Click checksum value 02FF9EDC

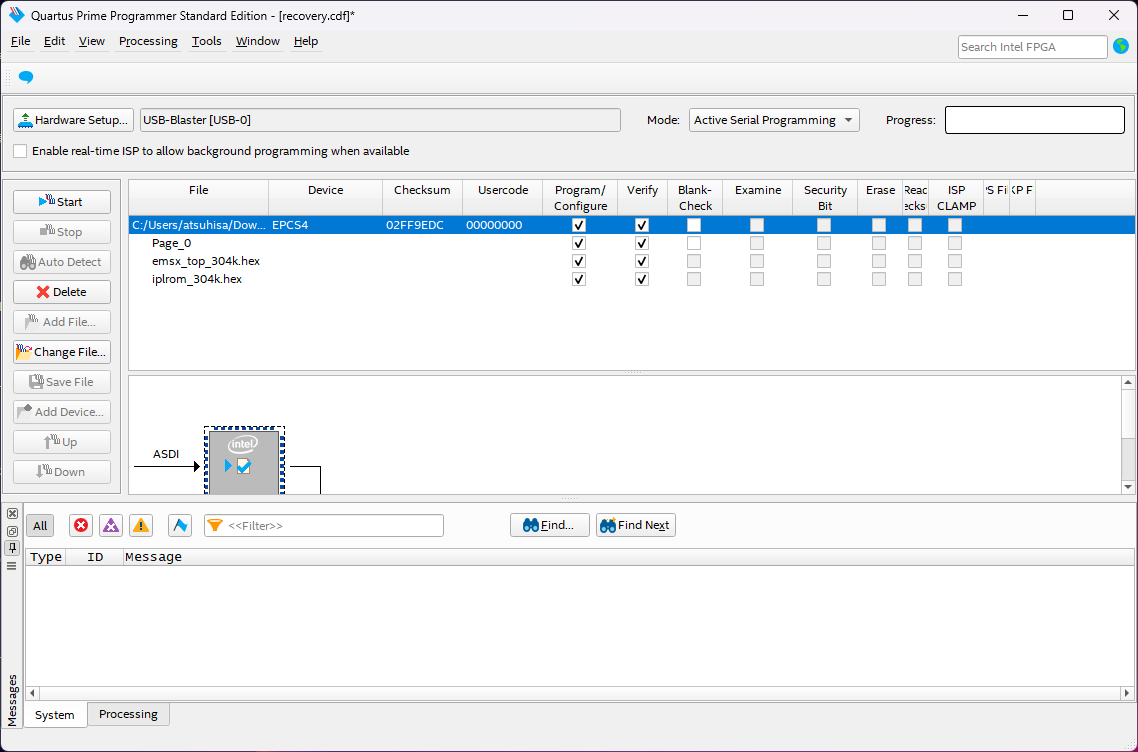(414, 225)
